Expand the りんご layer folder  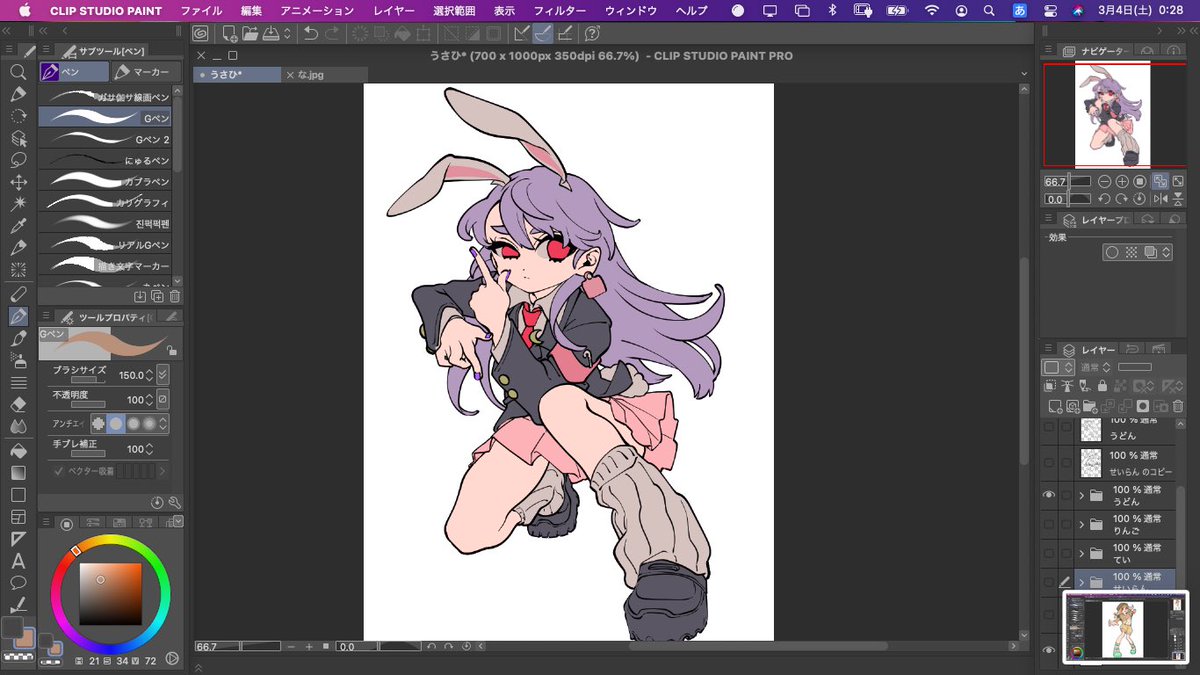[1081, 524]
